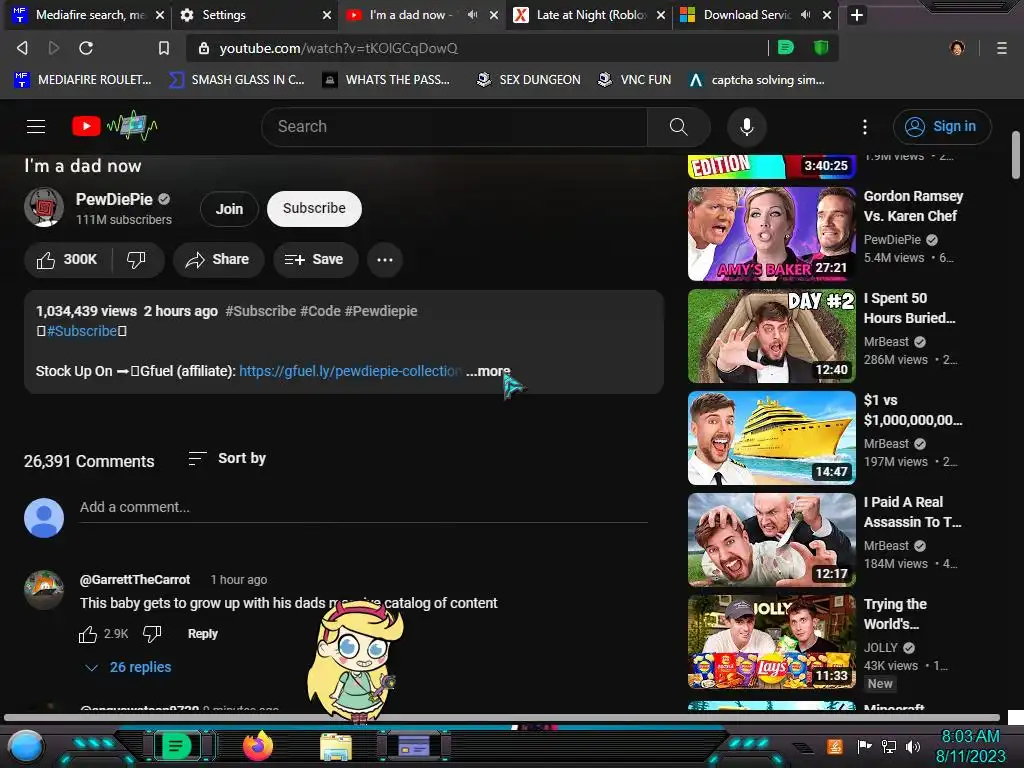Open captcha solving sim bookmark
The image size is (1024, 768).
758,80
